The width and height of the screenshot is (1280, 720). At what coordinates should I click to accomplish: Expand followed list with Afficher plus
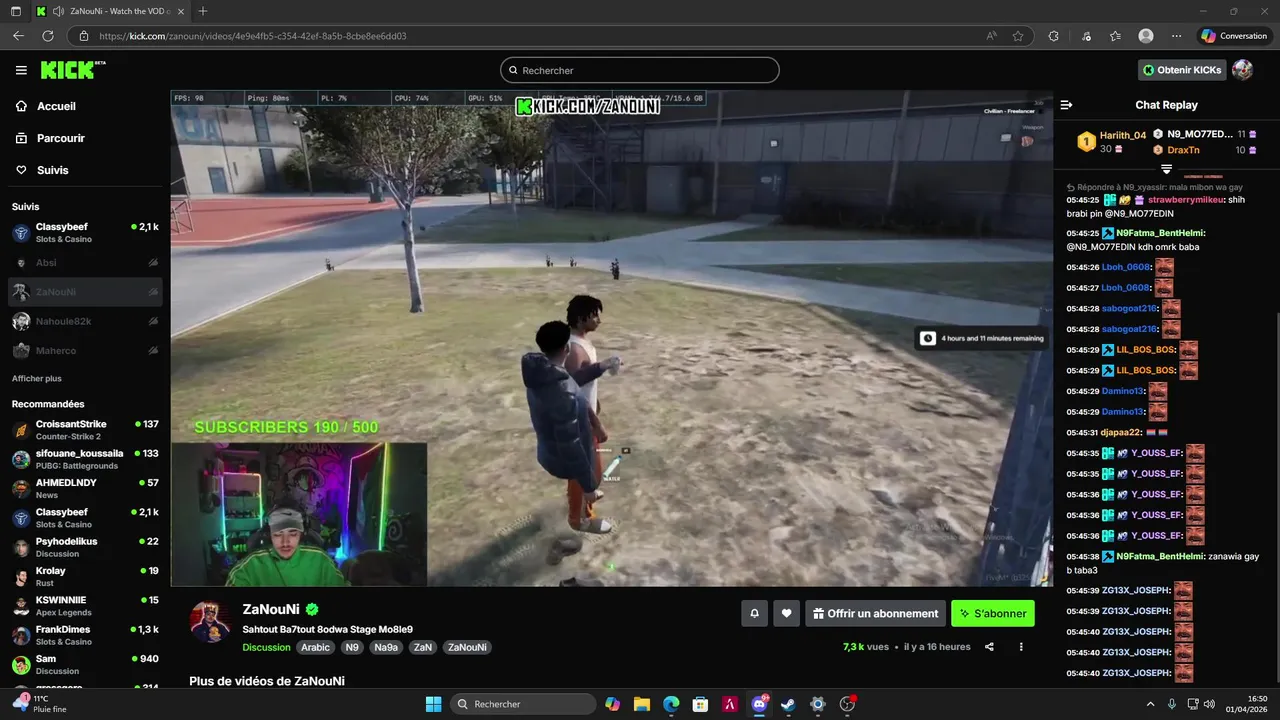(36, 379)
